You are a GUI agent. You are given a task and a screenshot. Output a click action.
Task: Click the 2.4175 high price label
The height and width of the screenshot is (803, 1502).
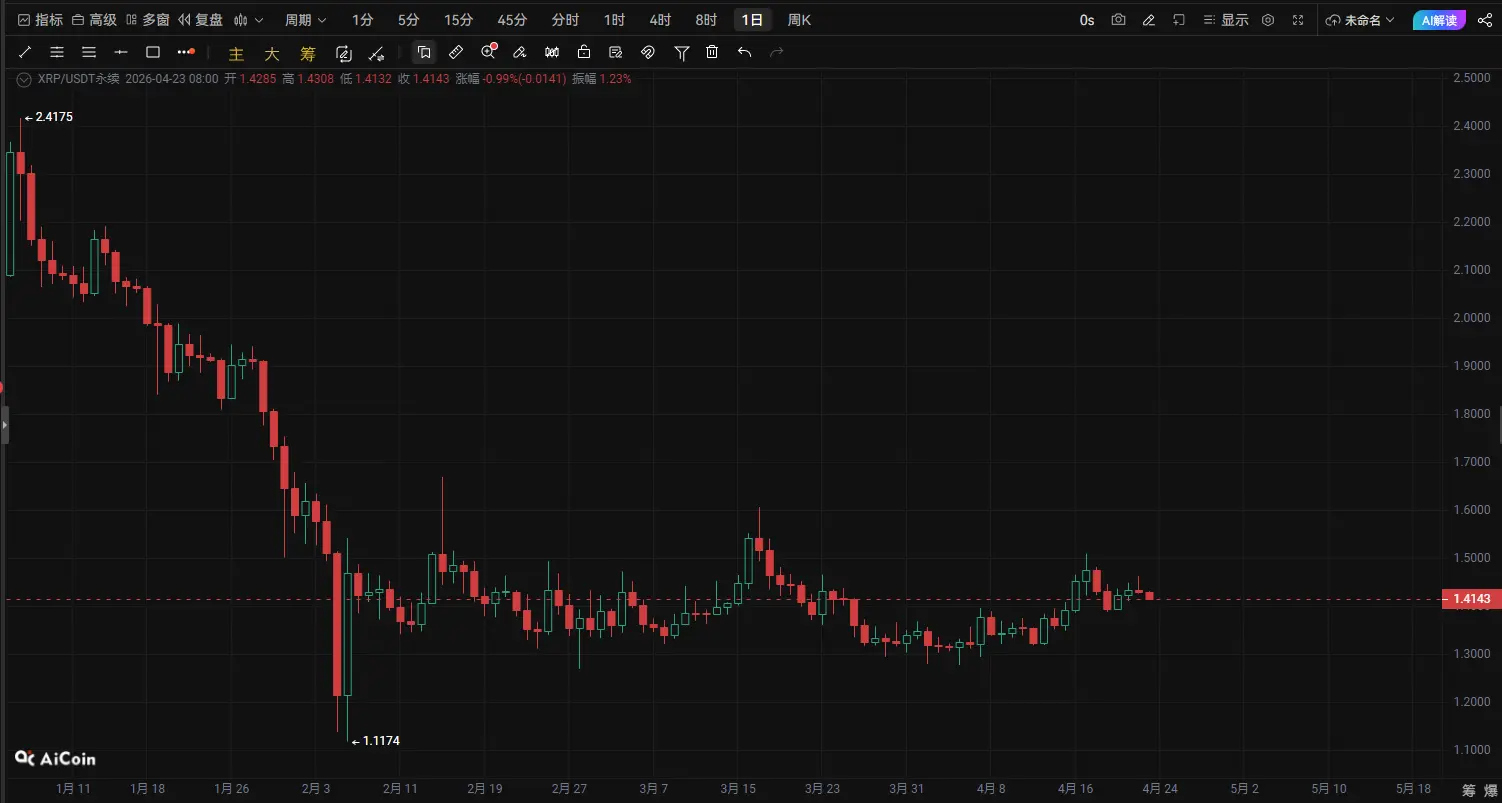(54, 117)
